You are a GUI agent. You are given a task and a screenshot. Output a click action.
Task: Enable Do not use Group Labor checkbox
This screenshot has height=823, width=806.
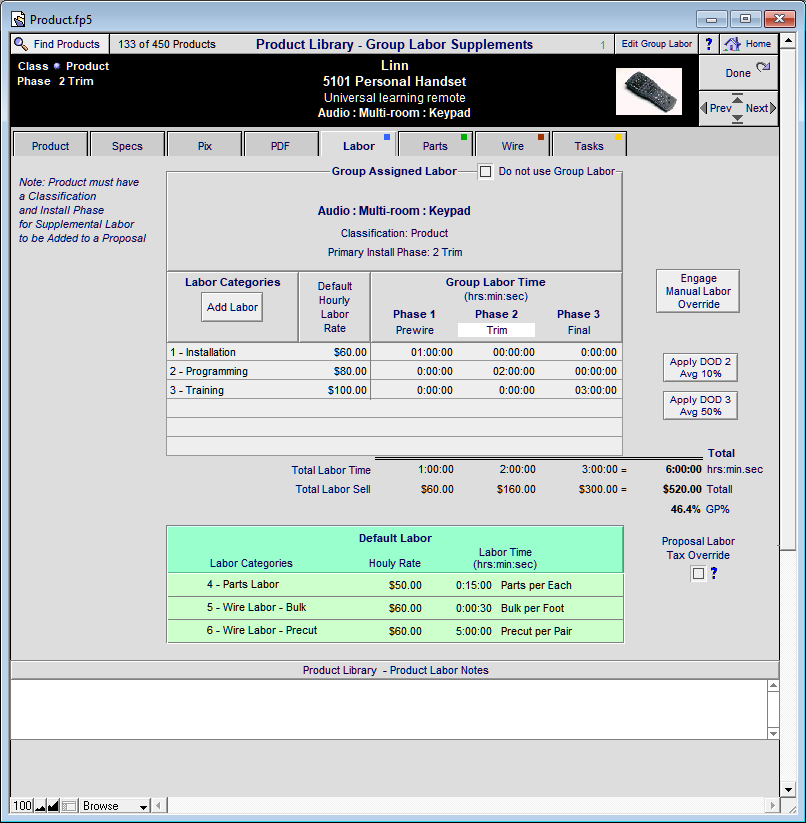(x=485, y=172)
